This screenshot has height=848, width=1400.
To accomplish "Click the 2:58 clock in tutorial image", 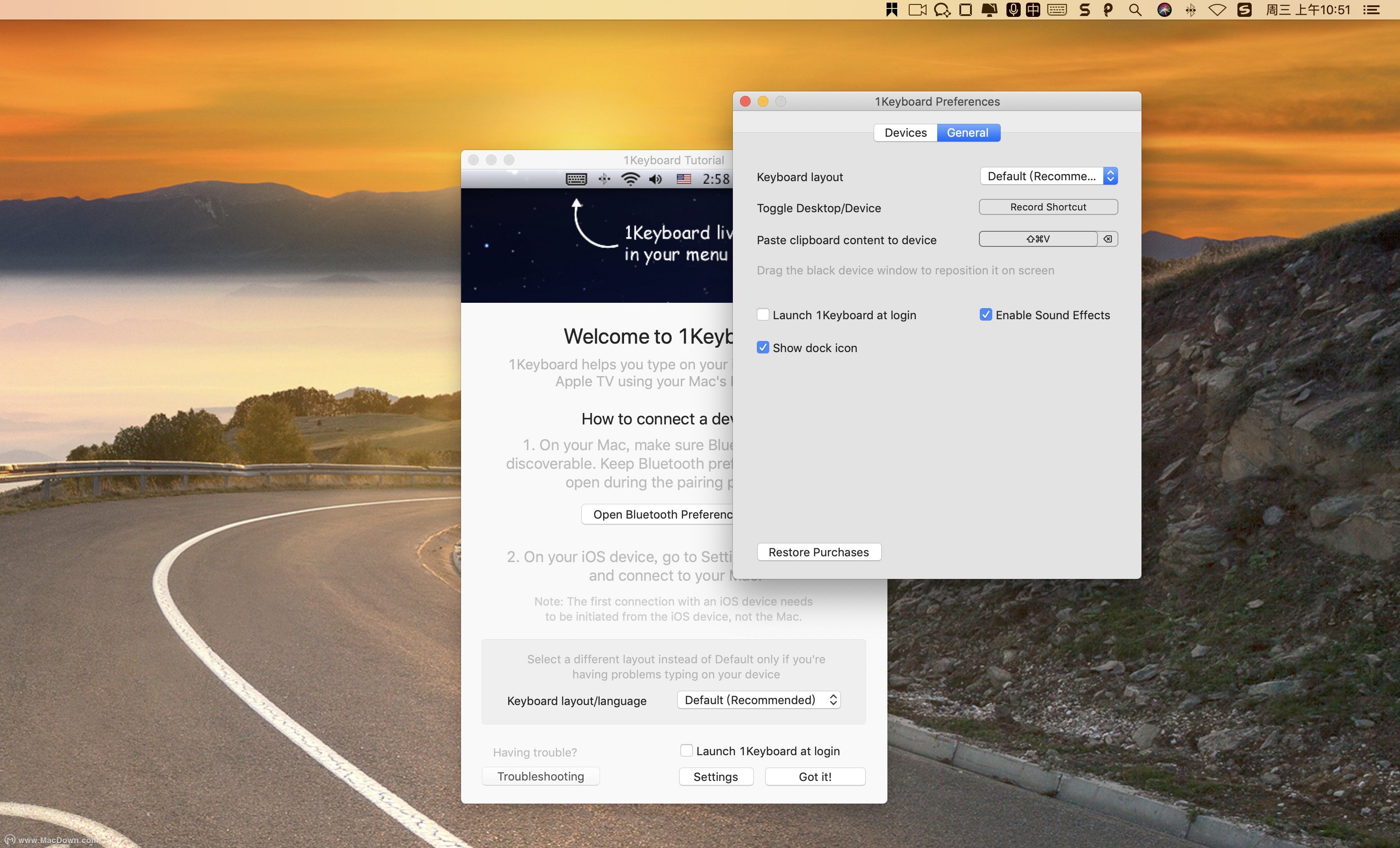I will pyautogui.click(x=716, y=179).
